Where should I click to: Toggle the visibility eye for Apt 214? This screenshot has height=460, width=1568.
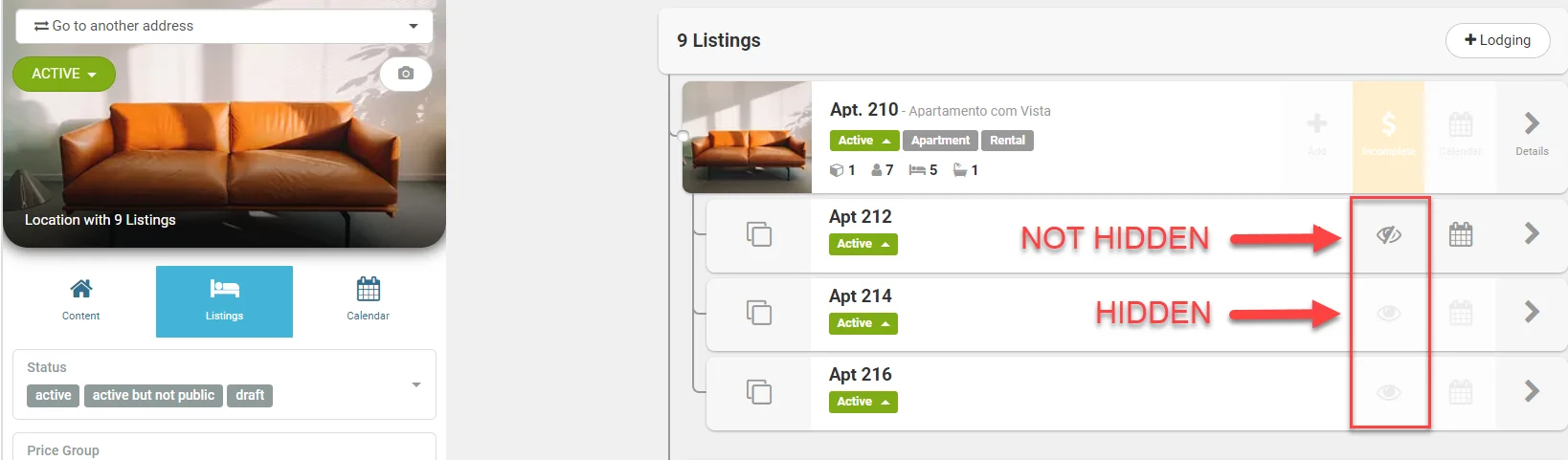1389,313
